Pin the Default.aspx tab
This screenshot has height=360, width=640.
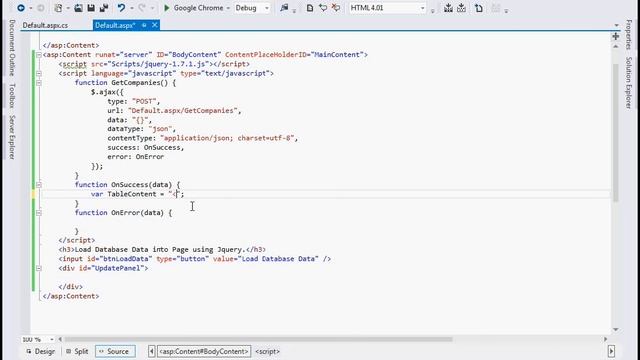(x=144, y=25)
